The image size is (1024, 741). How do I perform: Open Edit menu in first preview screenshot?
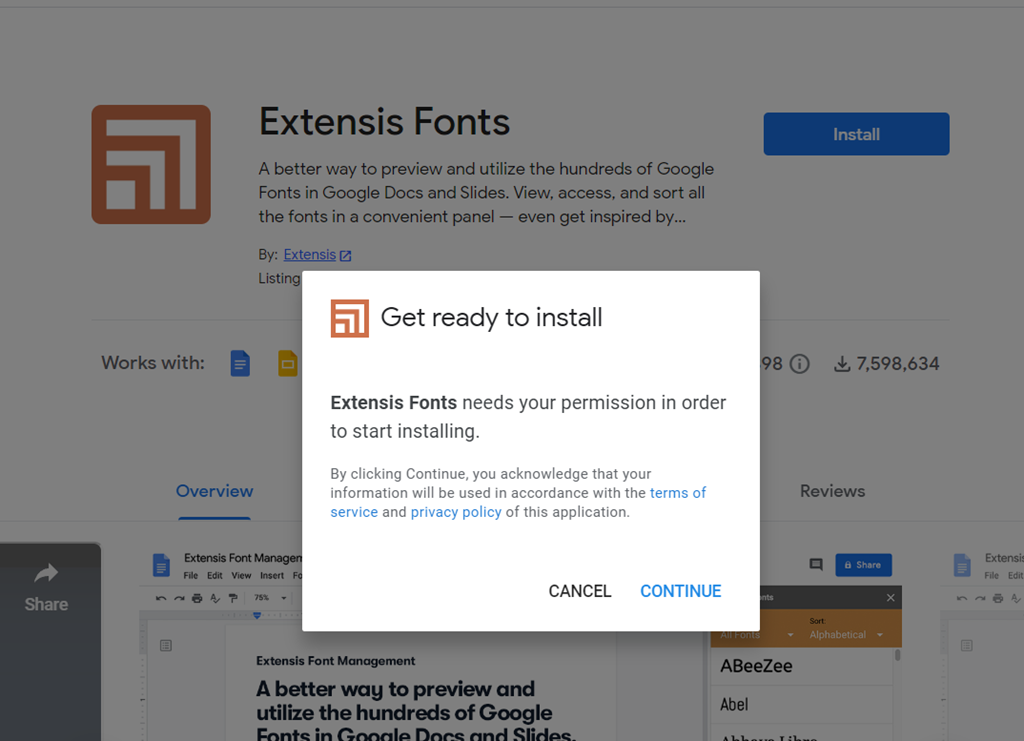coord(215,576)
